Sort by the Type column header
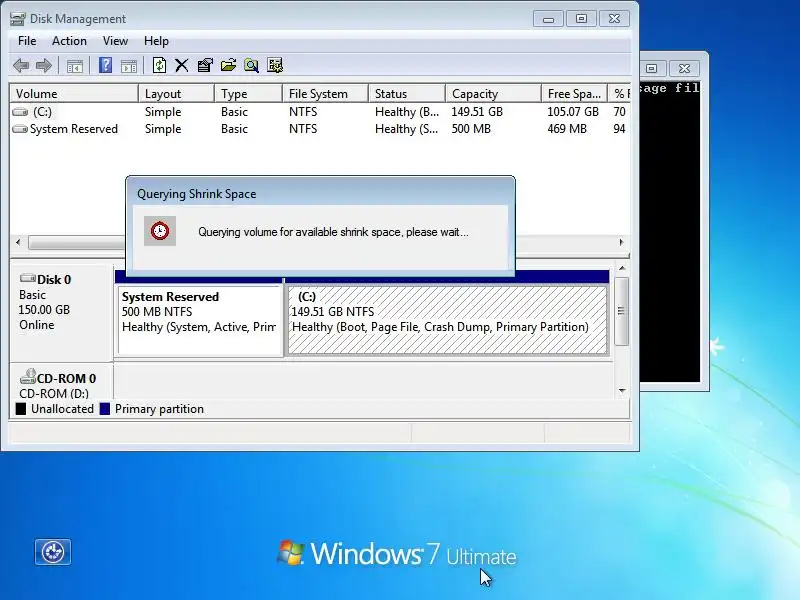The image size is (800, 600). pos(248,94)
